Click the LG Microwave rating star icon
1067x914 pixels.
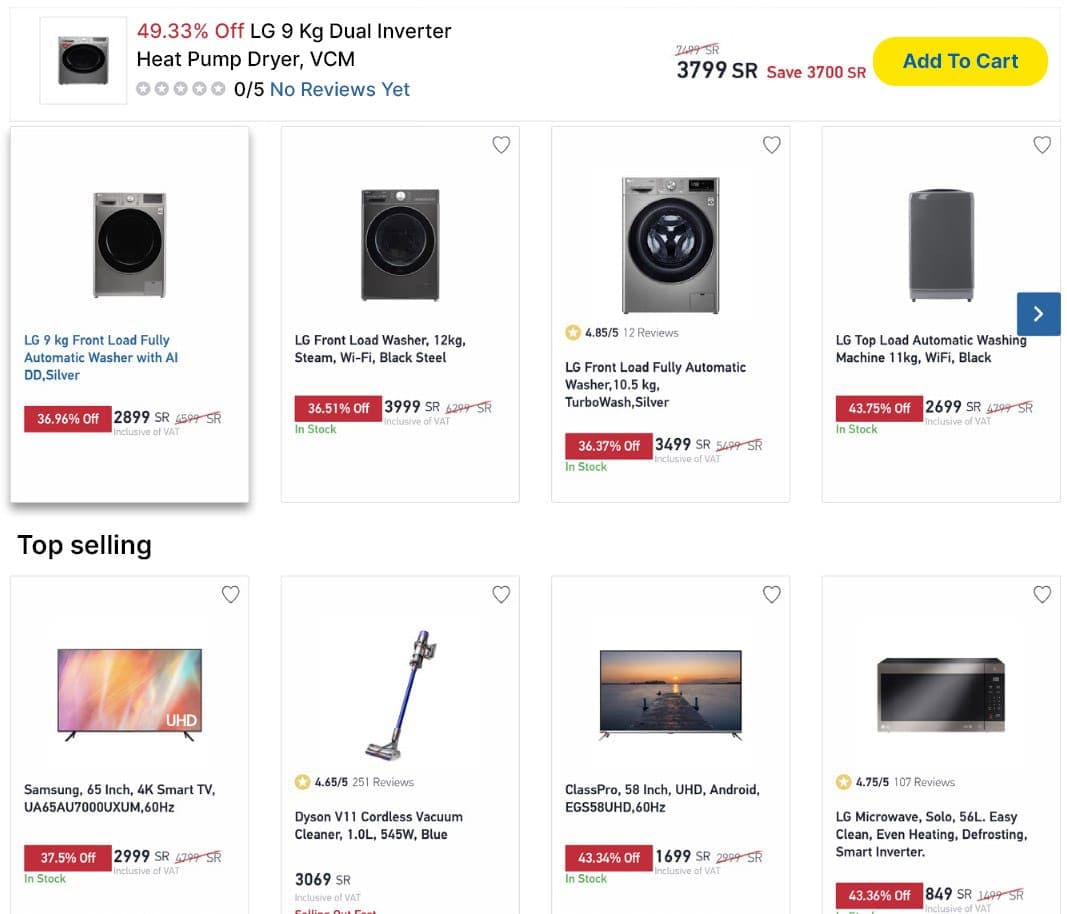pos(843,782)
